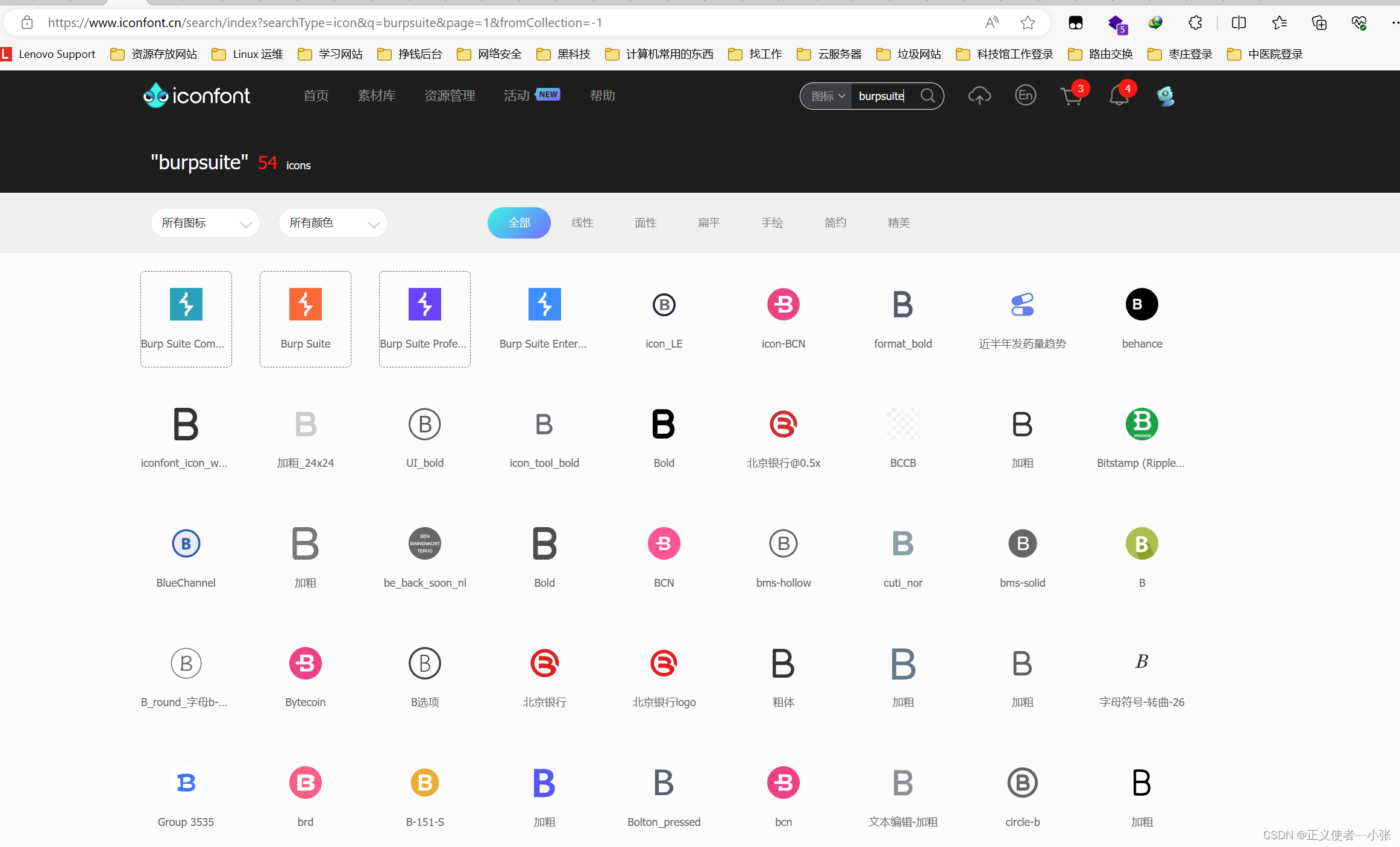Open 资源管理 in the navigation

(x=450, y=96)
